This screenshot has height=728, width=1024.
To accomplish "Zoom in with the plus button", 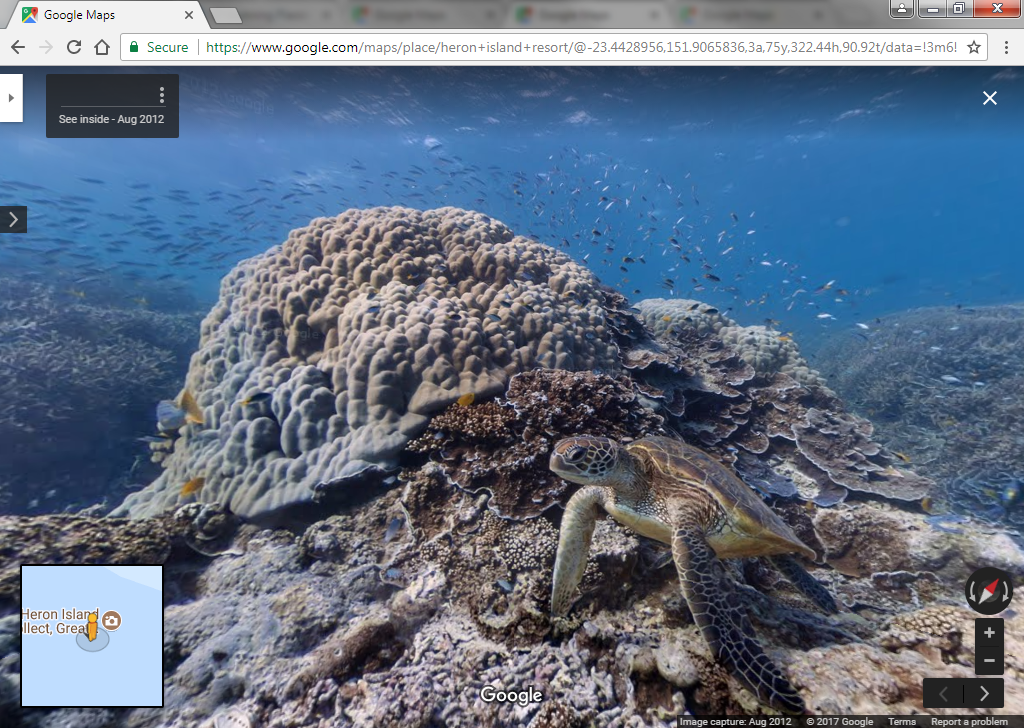I will (989, 633).
